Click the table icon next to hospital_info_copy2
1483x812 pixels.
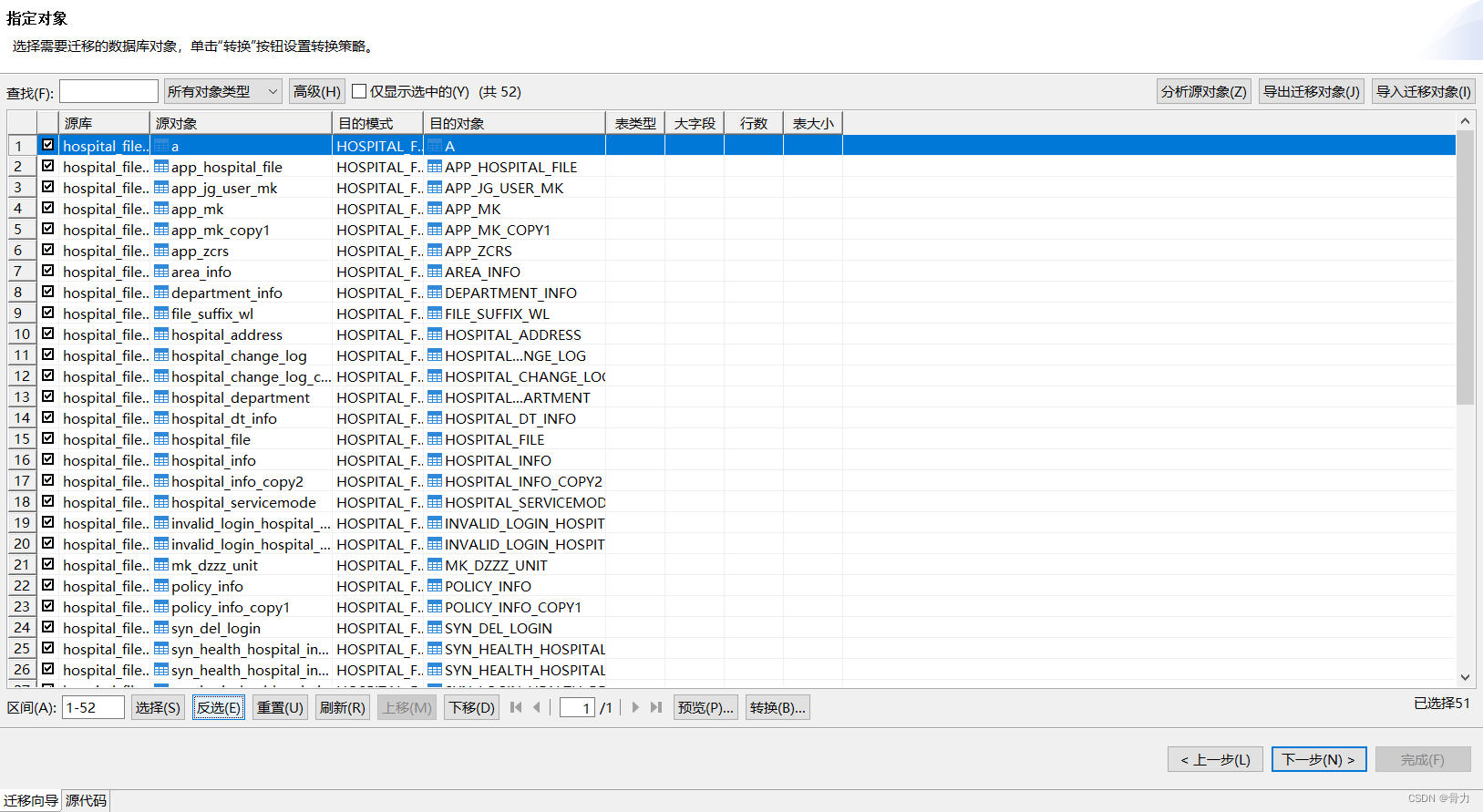(x=161, y=481)
